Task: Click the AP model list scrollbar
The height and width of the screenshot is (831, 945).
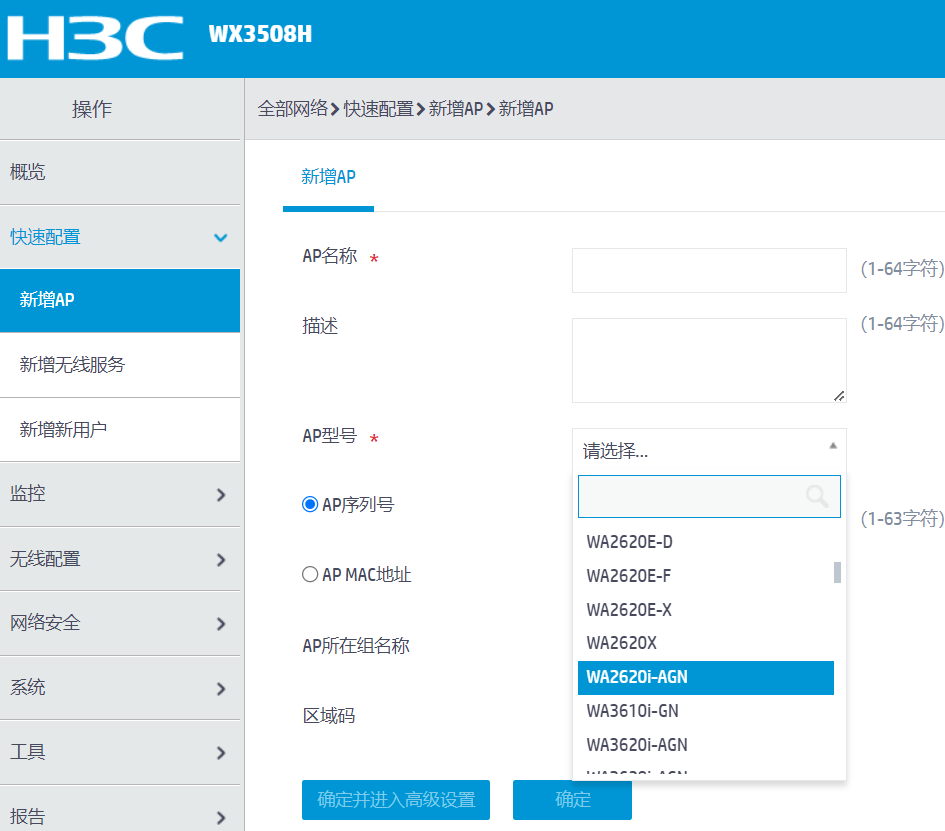Action: [838, 572]
